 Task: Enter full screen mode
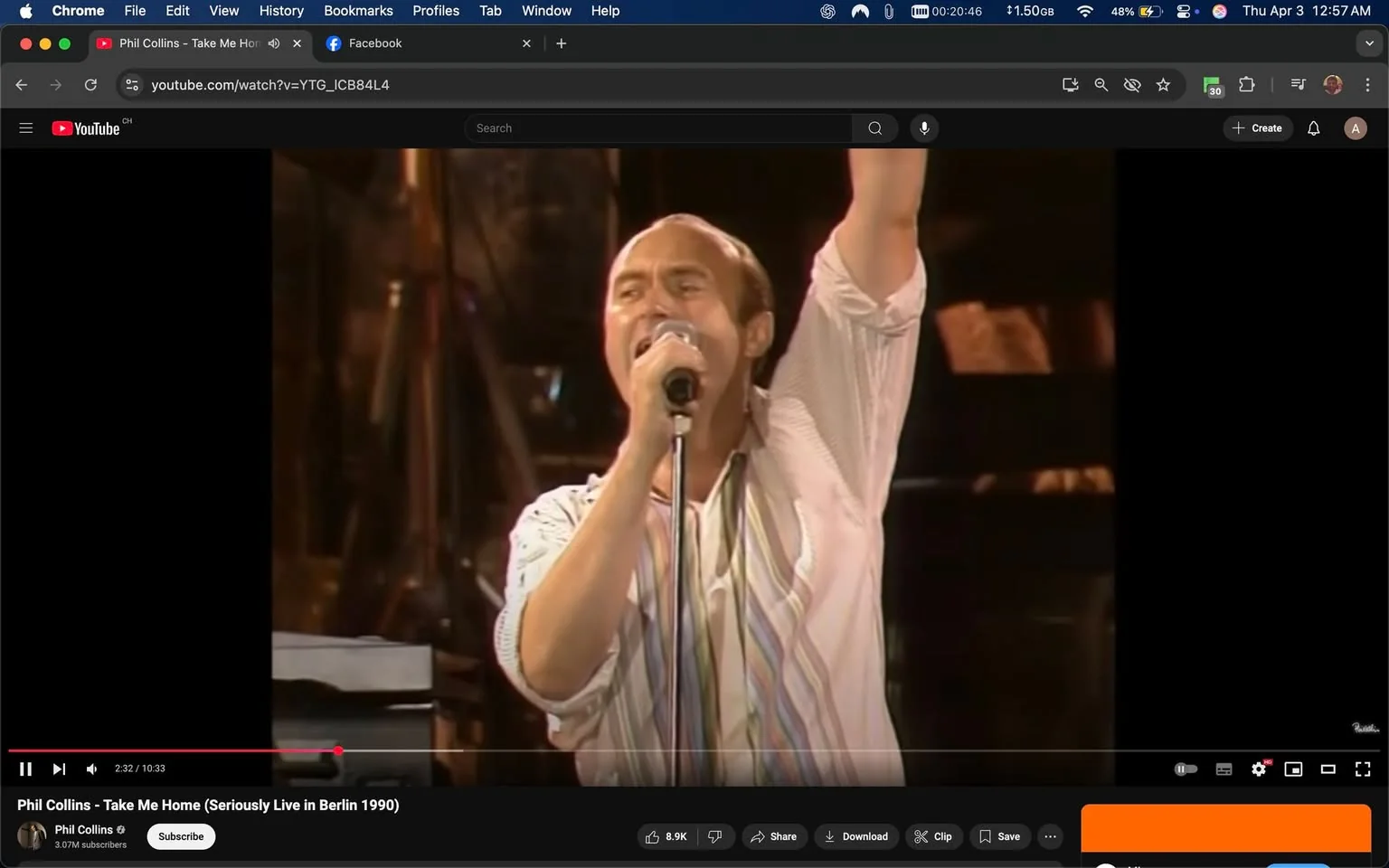pyautogui.click(x=1363, y=769)
